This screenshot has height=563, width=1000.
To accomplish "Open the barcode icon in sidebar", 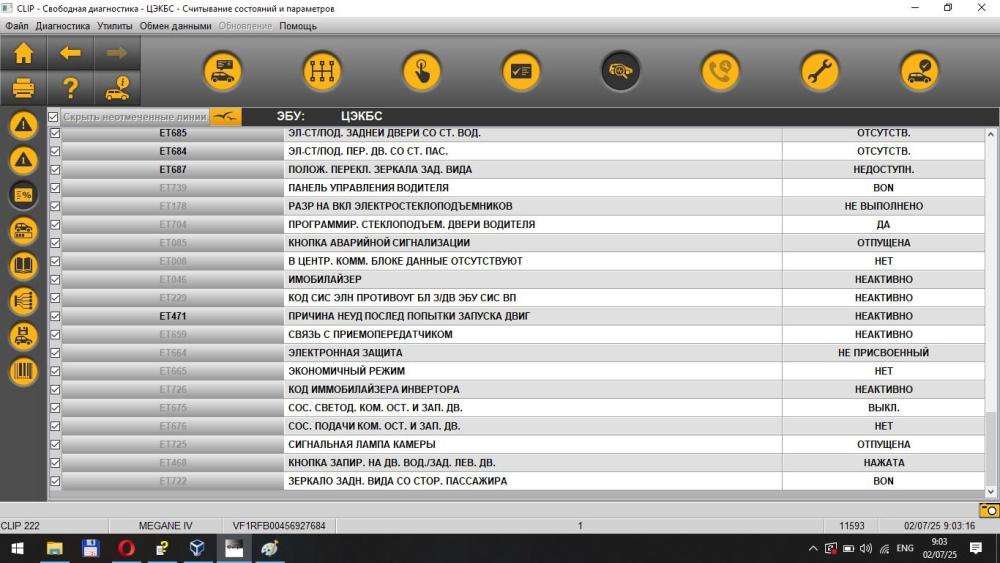I will pos(24,372).
